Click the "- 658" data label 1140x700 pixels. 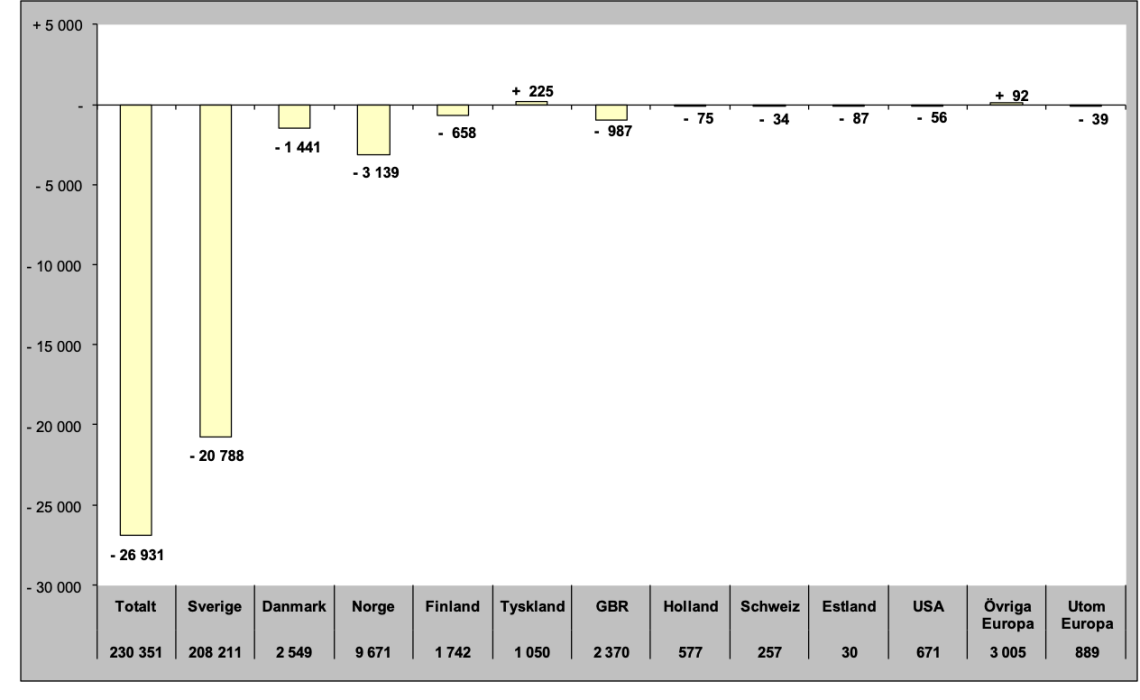[457, 133]
